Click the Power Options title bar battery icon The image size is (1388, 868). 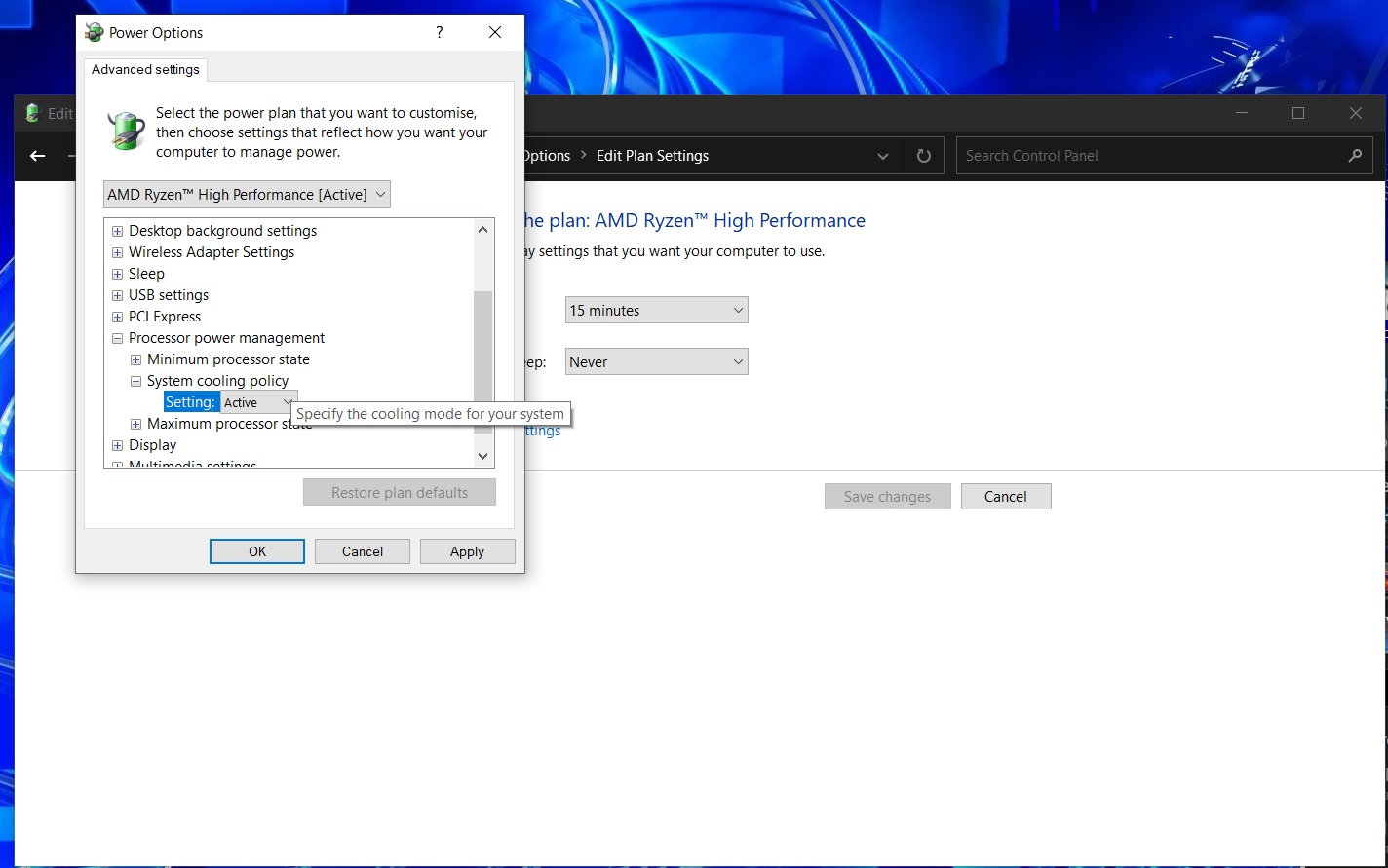pos(94,32)
